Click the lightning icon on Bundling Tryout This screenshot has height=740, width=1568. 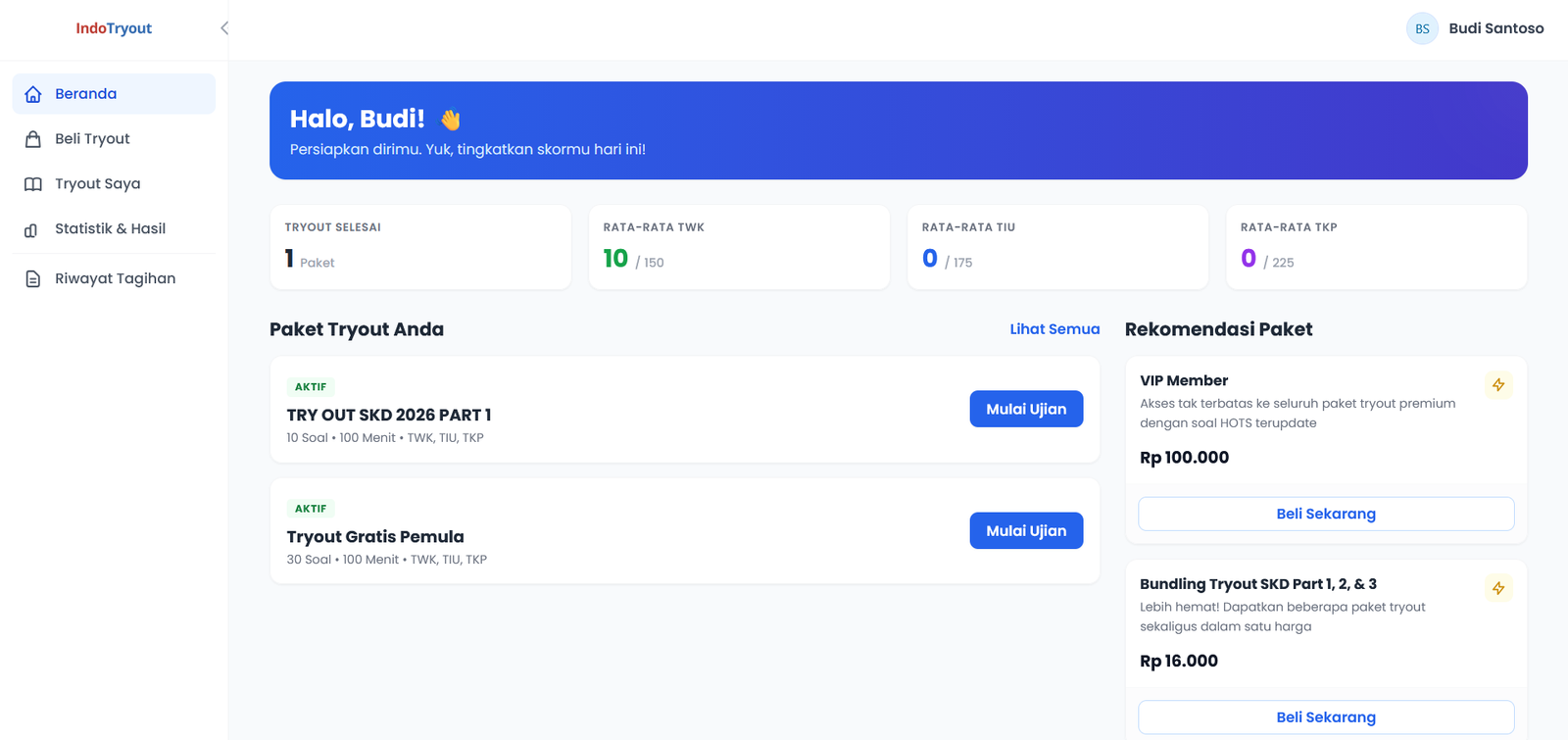(x=1498, y=588)
